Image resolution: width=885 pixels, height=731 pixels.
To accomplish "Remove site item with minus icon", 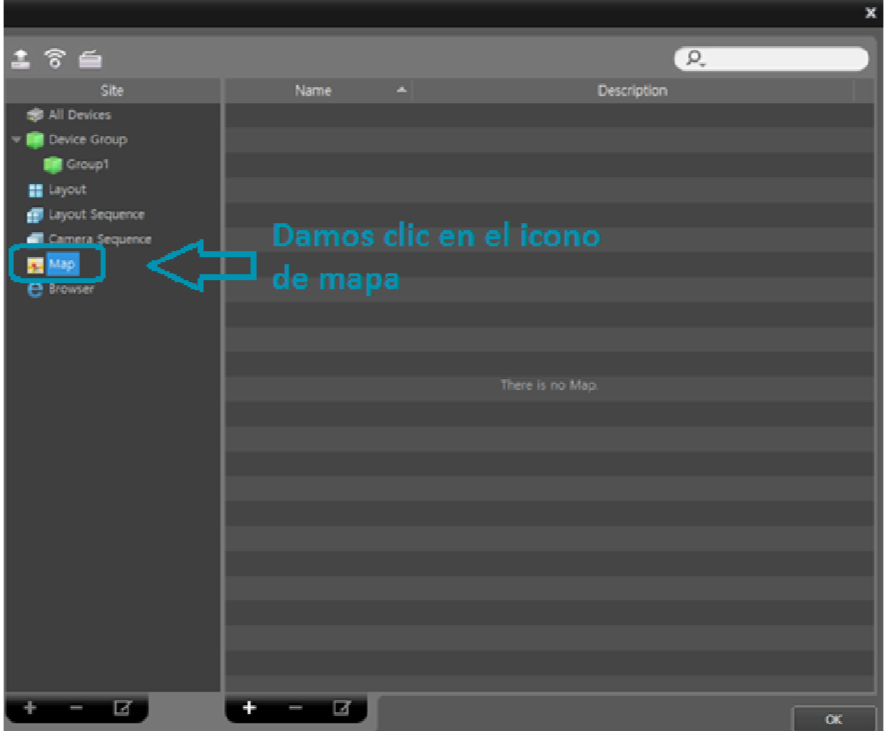I will 76,707.
